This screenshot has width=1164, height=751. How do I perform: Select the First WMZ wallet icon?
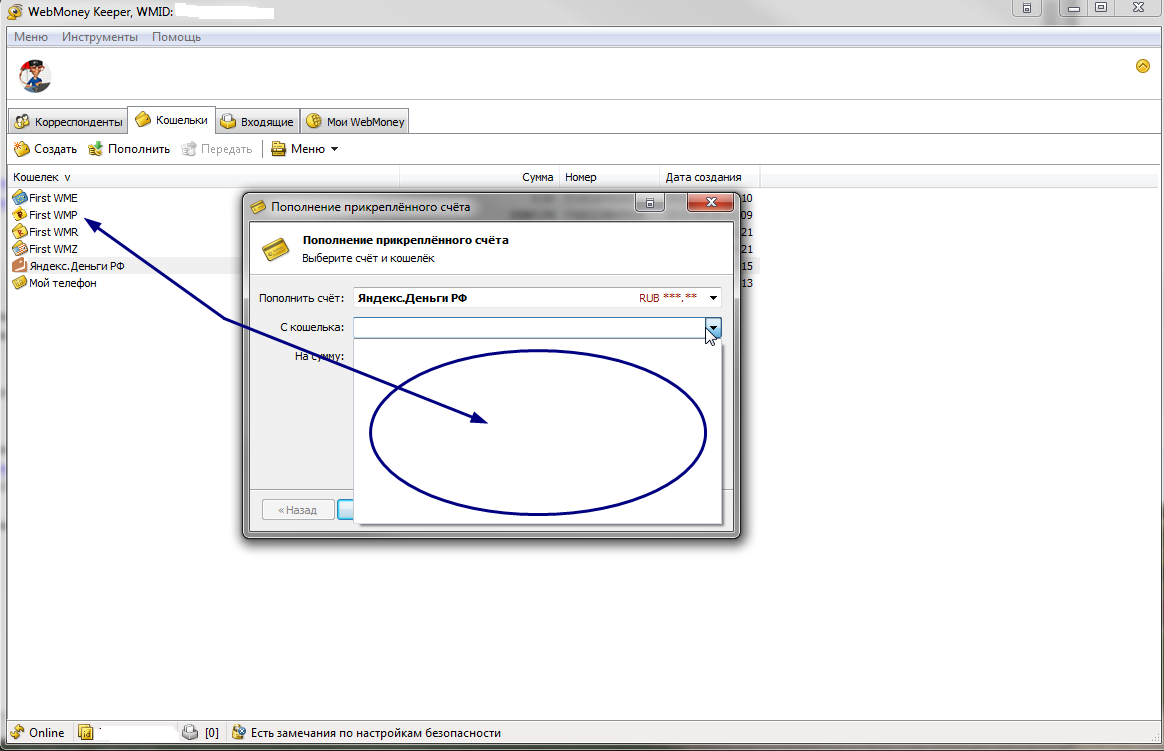pos(20,249)
